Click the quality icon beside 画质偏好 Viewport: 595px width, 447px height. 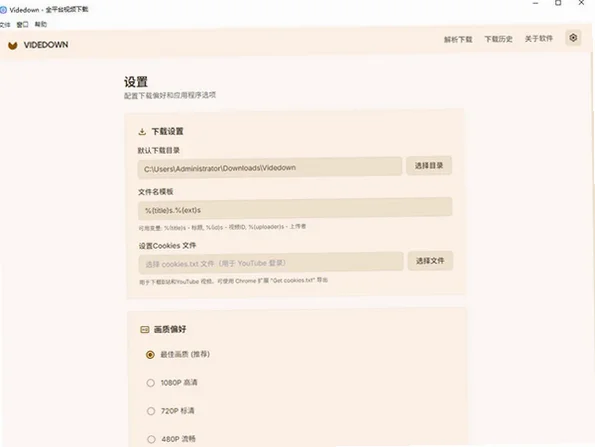[x=145, y=329]
